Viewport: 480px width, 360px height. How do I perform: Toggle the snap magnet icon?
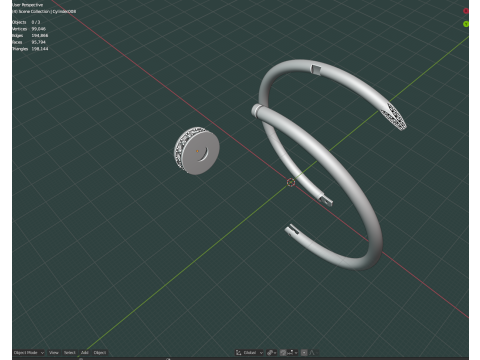283,352
